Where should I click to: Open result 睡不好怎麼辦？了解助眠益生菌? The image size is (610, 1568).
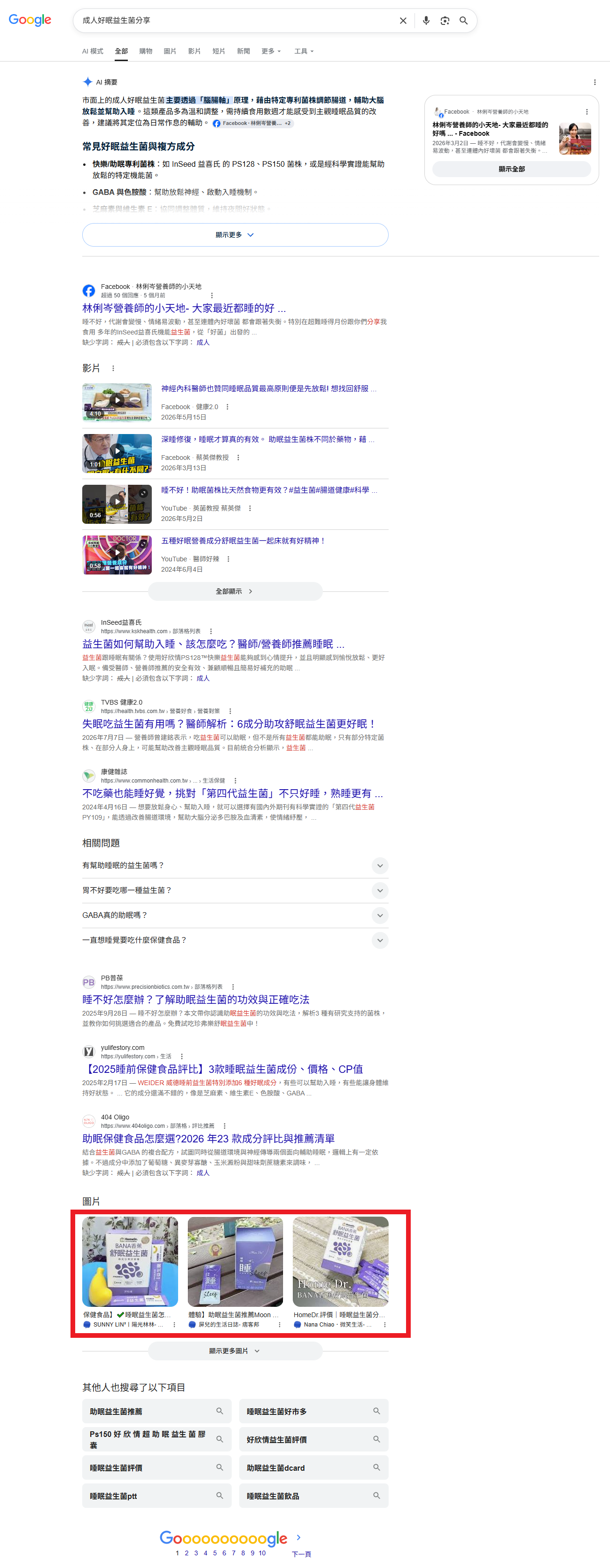click(x=196, y=1000)
